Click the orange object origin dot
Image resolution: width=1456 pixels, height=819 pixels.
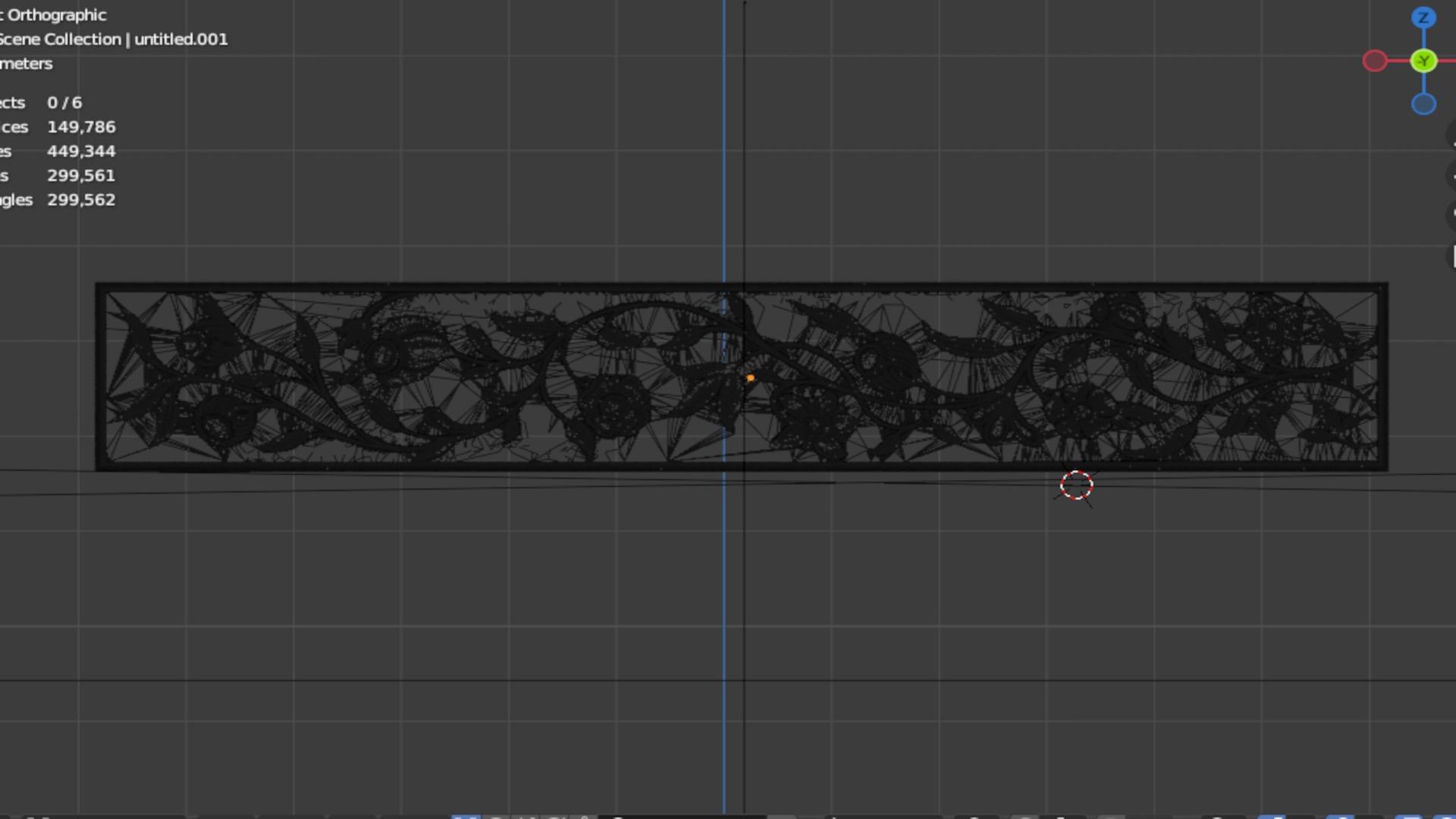click(750, 378)
